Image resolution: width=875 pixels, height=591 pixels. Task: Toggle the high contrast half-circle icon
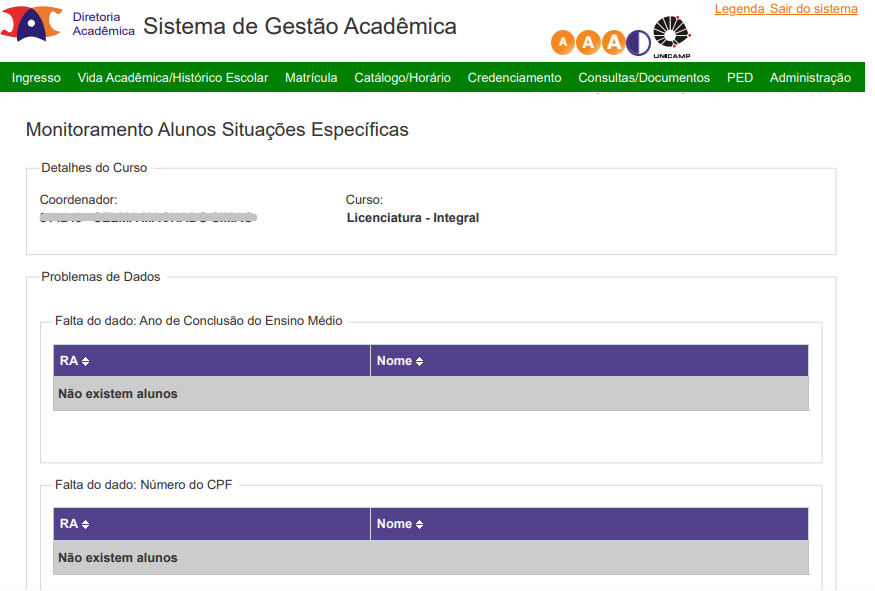point(638,43)
